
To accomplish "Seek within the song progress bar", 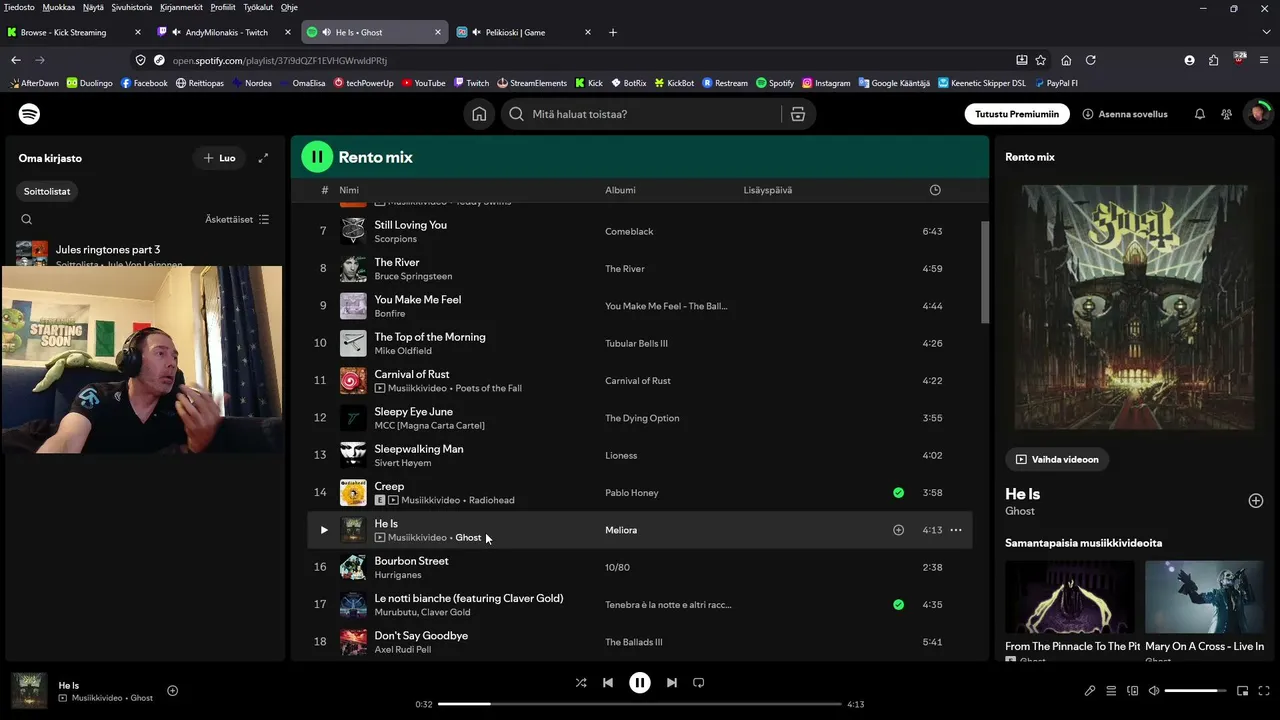I will pos(640,704).
